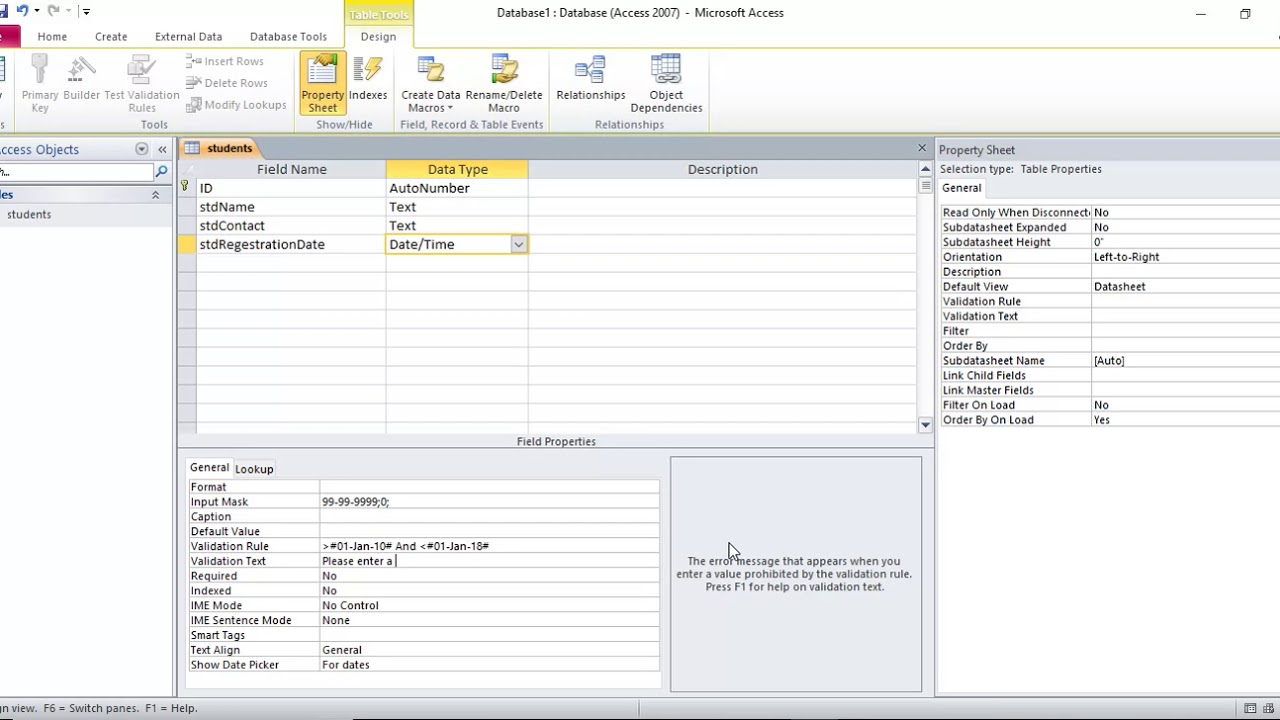Click the Description column header
Image resolution: width=1280 pixels, height=720 pixels.
(x=722, y=169)
